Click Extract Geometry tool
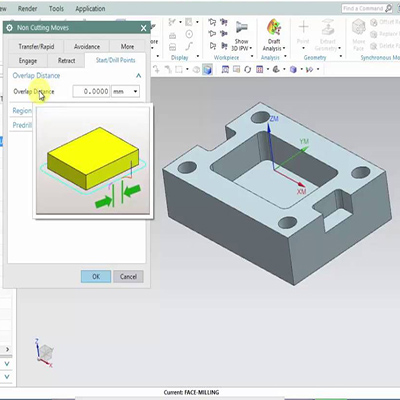Image resolution: width=400 pixels, height=400 pixels. coord(328,35)
